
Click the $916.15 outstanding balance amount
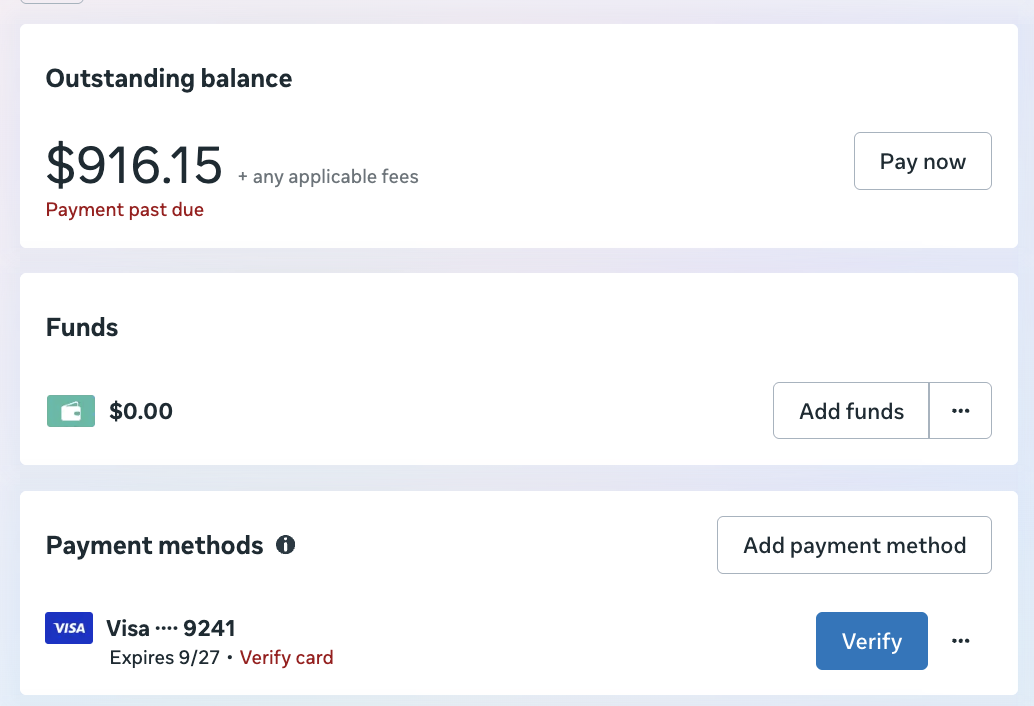click(x=133, y=165)
